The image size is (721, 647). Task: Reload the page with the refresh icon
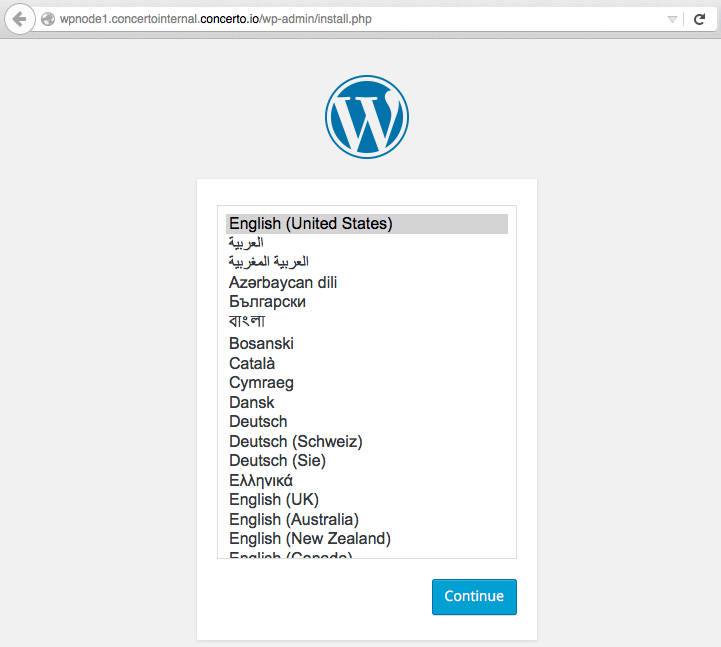[x=699, y=19]
